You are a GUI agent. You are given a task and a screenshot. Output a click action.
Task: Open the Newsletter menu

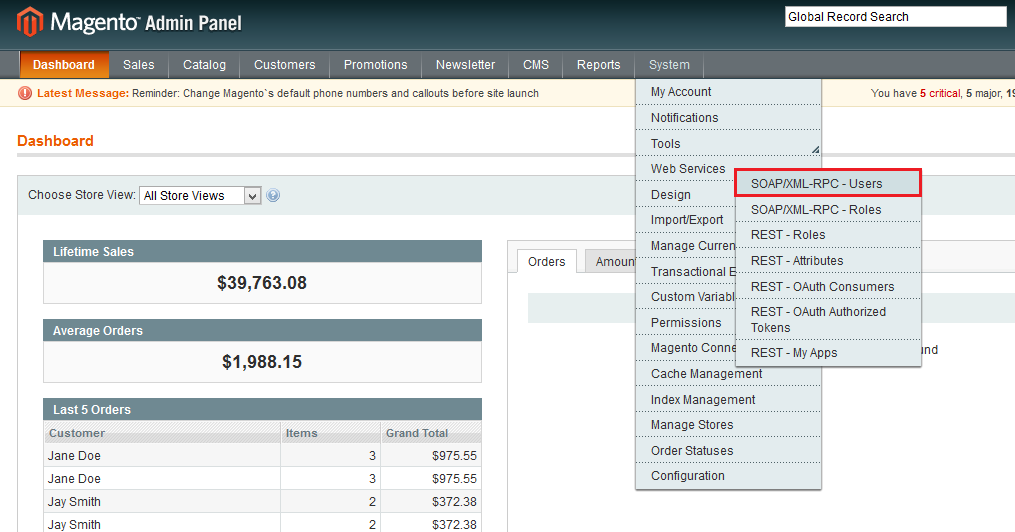[465, 65]
